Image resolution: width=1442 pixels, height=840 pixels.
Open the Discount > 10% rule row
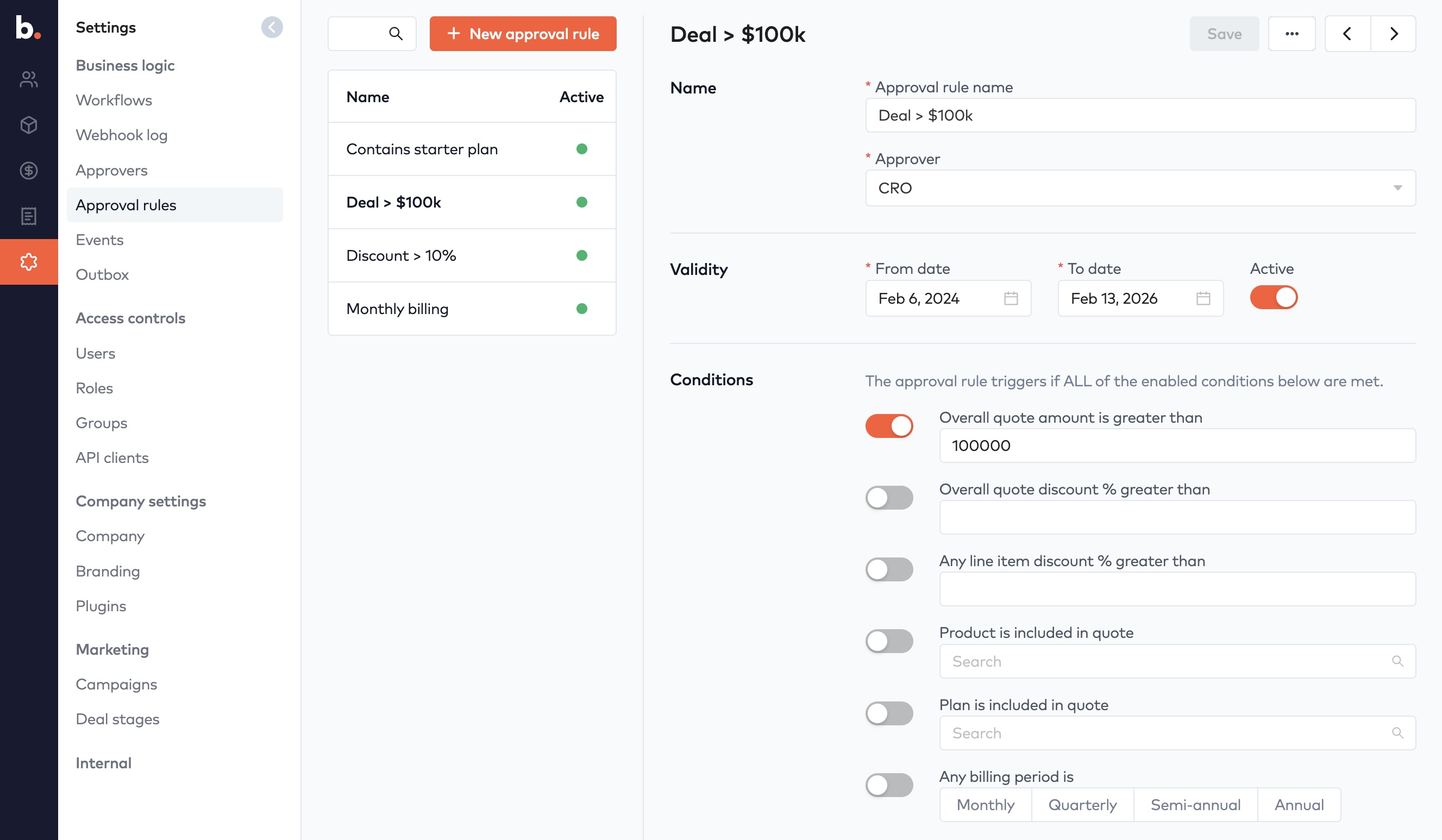(x=472, y=256)
